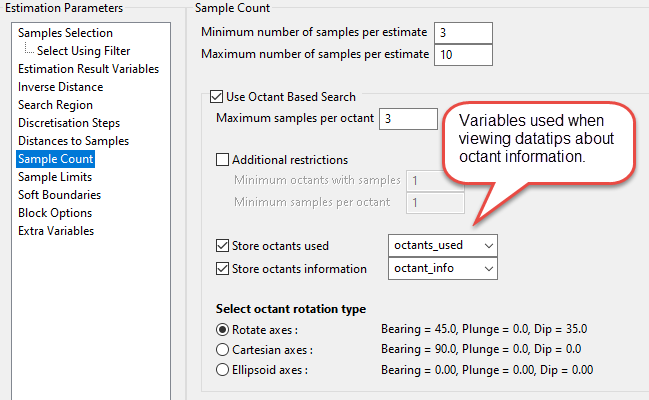Open the Soft Boundaries section
The image size is (649, 400).
[x=59, y=195]
